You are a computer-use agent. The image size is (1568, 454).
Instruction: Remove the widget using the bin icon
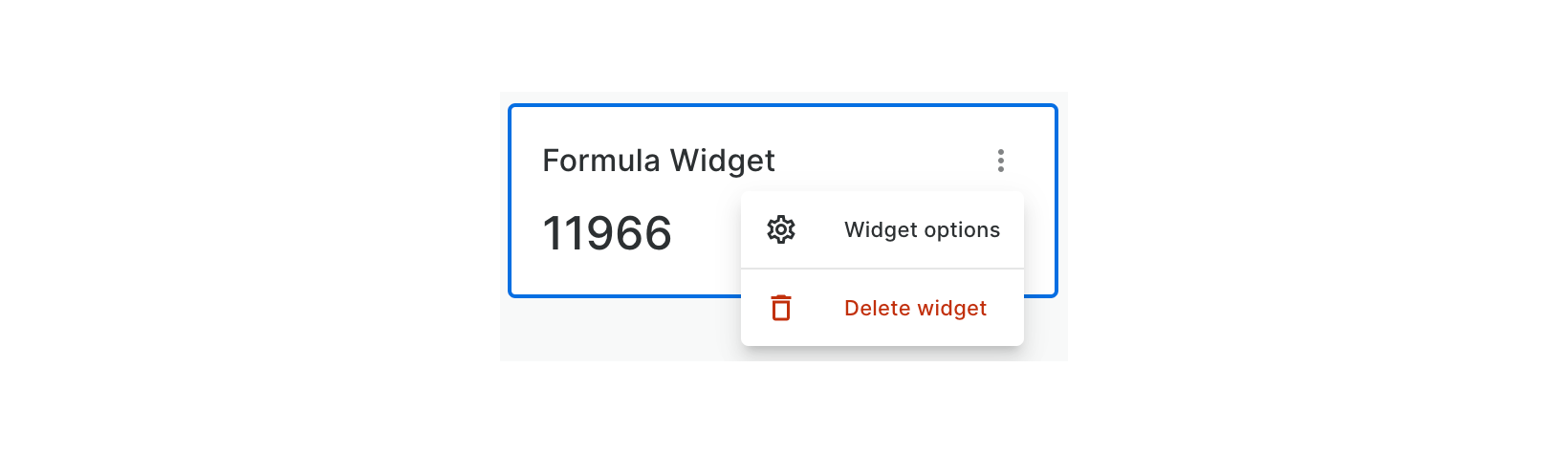[781, 308]
